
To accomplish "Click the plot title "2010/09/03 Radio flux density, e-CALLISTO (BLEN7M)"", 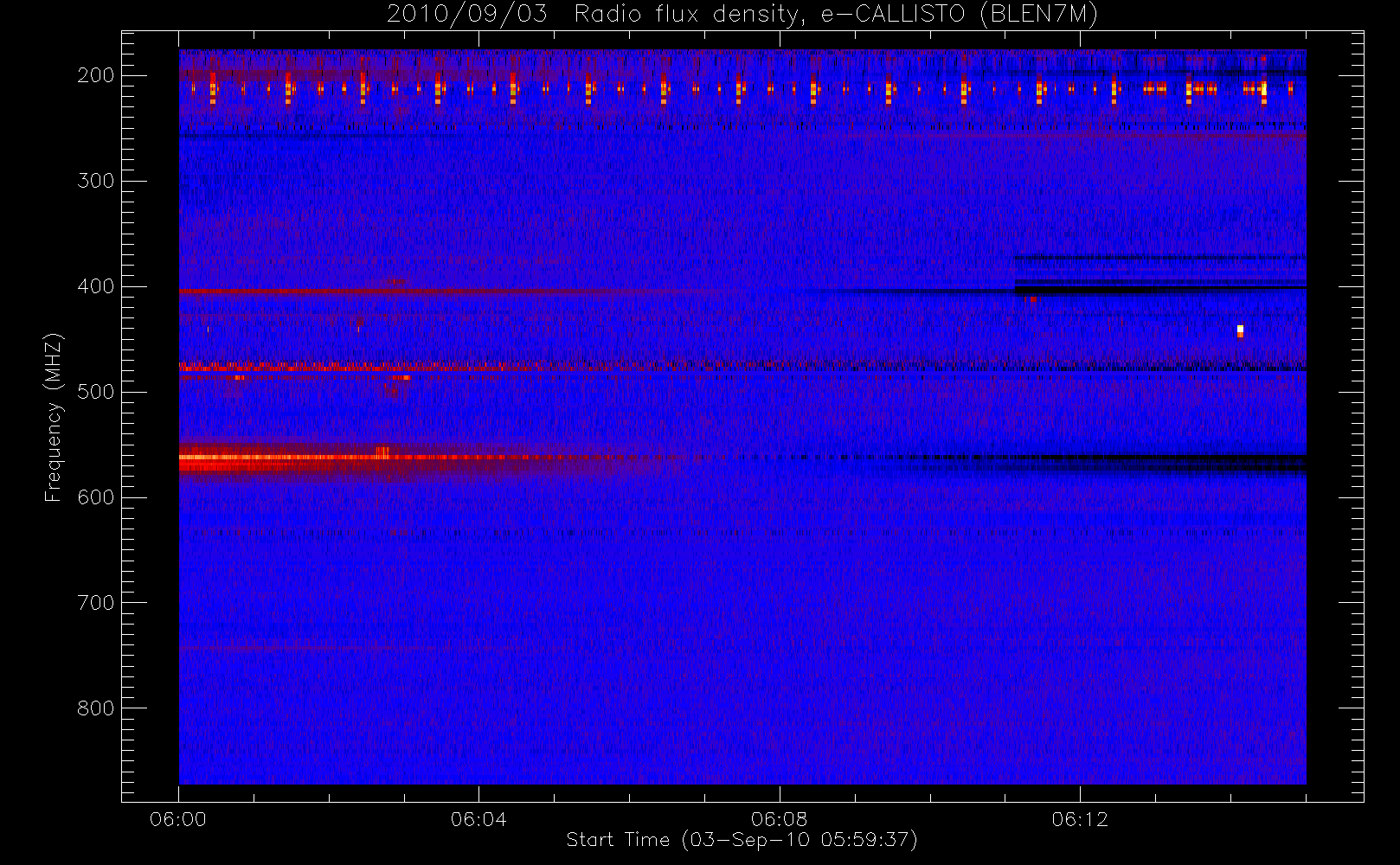I will 742,15.
